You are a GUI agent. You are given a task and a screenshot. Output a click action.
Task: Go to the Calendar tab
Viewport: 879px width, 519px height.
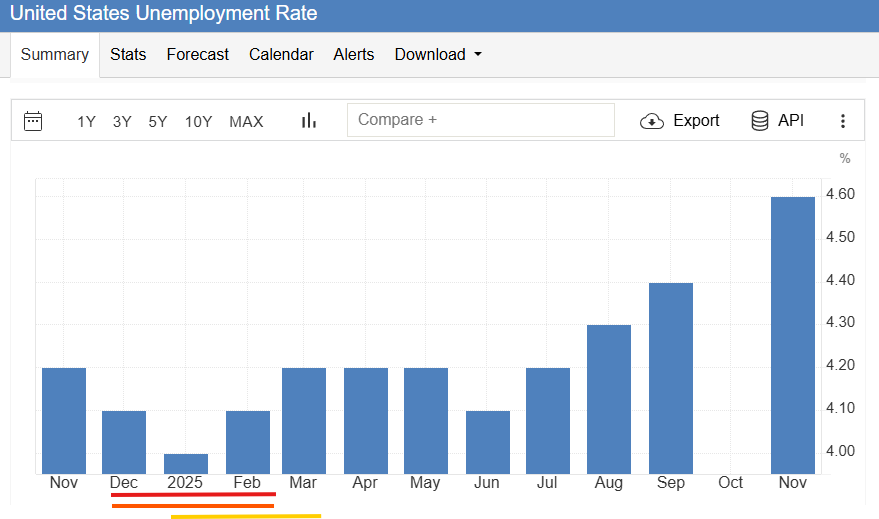281,55
